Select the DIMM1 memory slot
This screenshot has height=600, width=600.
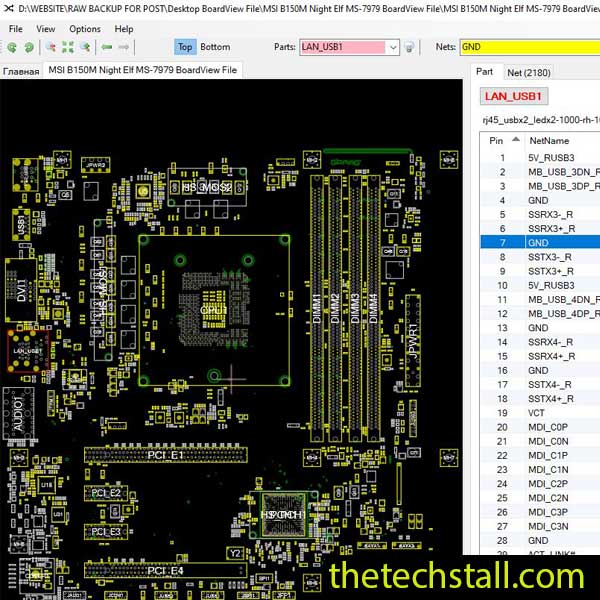pos(317,308)
